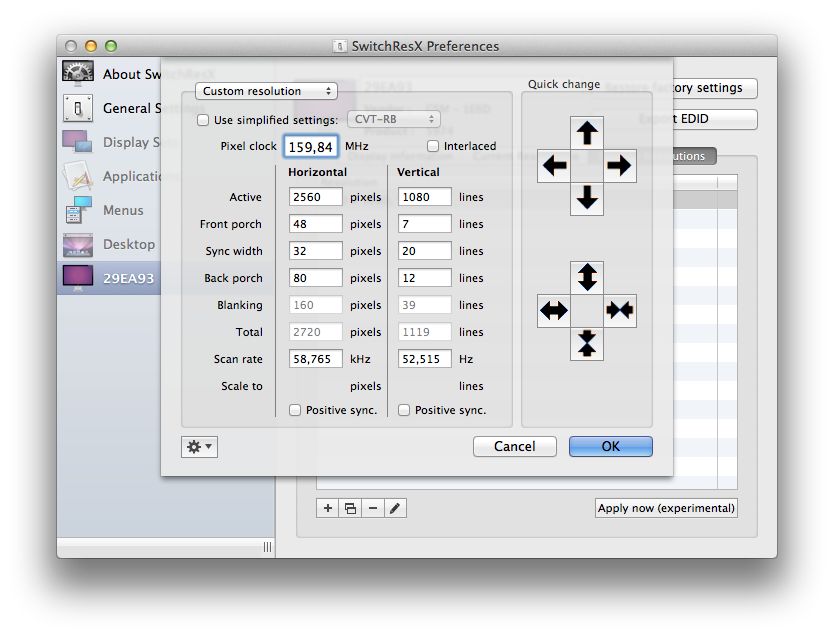Open Menus section in sidebar

pos(112,210)
